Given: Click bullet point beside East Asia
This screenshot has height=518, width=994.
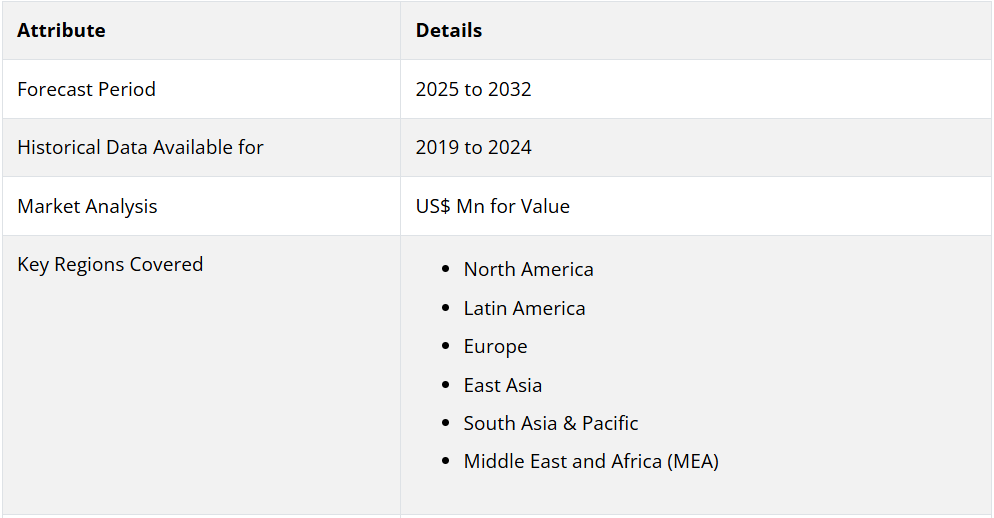Looking at the screenshot, I should pyautogui.click(x=446, y=385).
